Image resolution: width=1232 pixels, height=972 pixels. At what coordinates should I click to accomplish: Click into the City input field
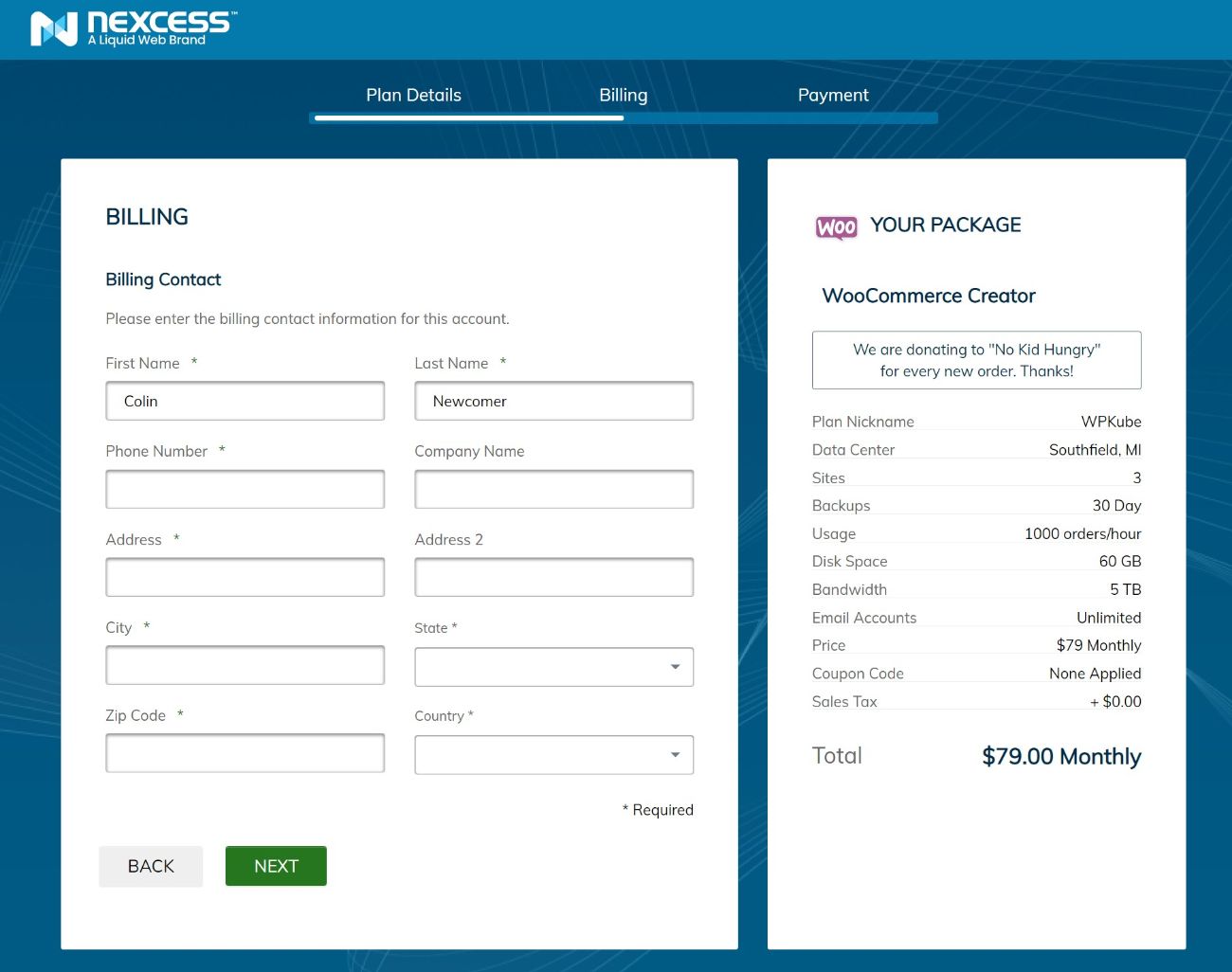click(245, 665)
